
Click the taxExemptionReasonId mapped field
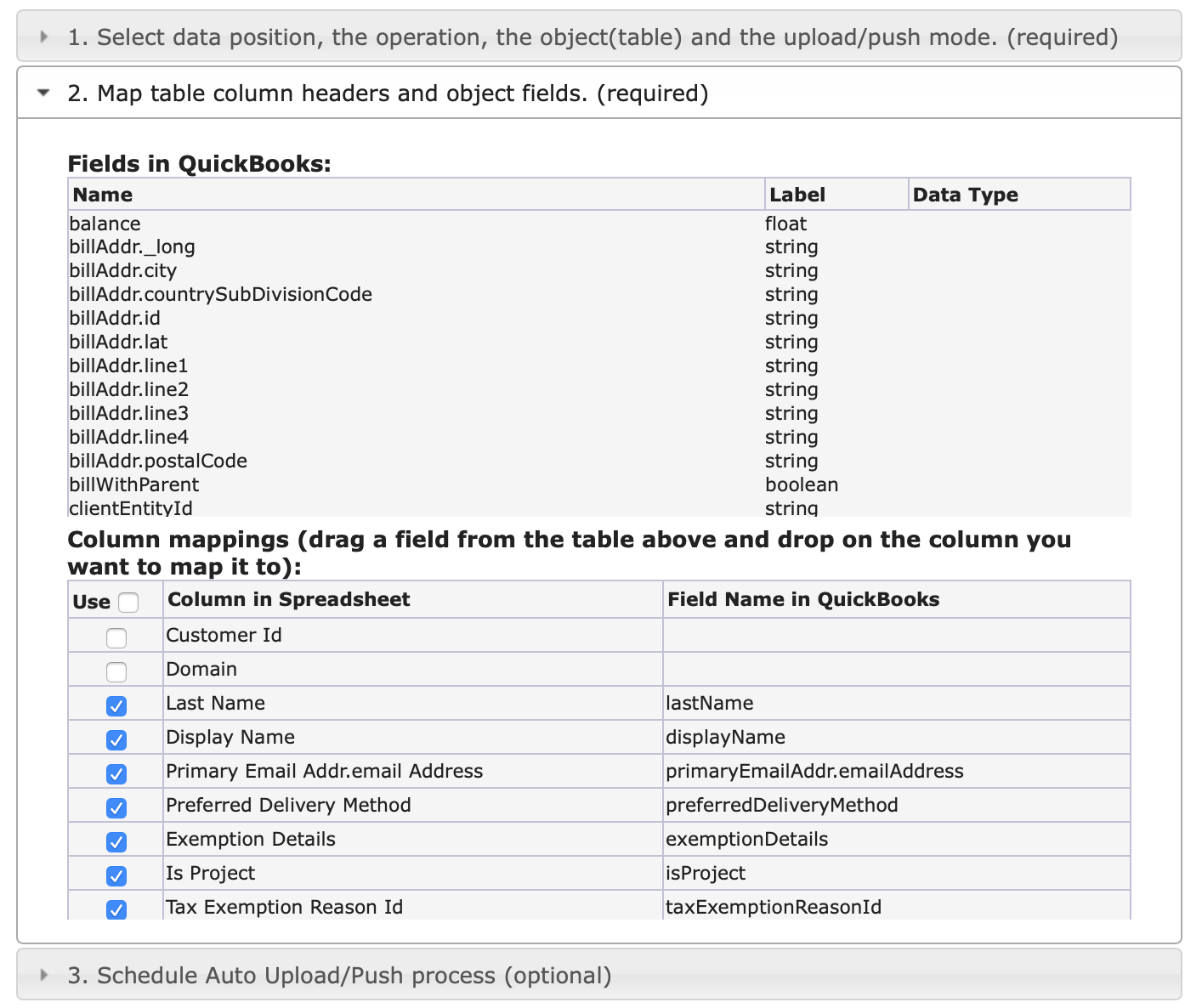tap(897, 905)
